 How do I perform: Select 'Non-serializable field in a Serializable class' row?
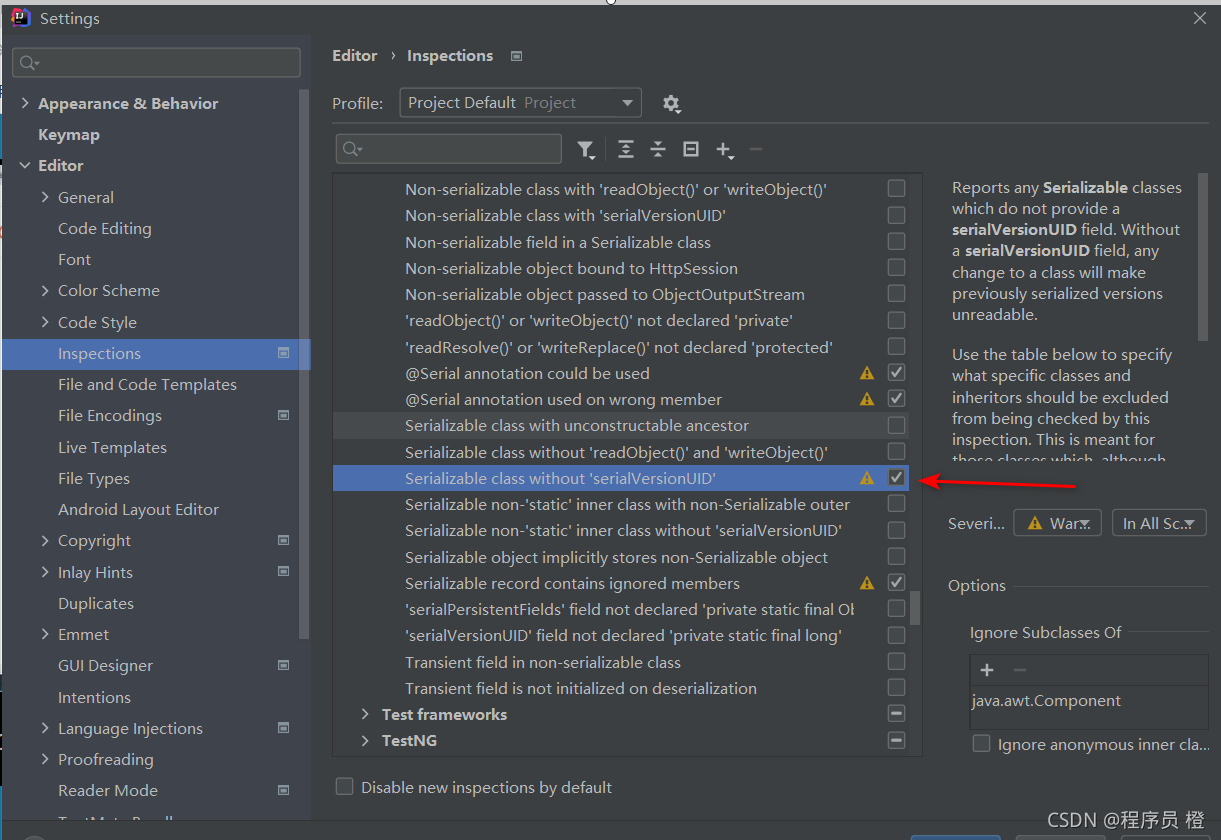pyautogui.click(x=620, y=242)
